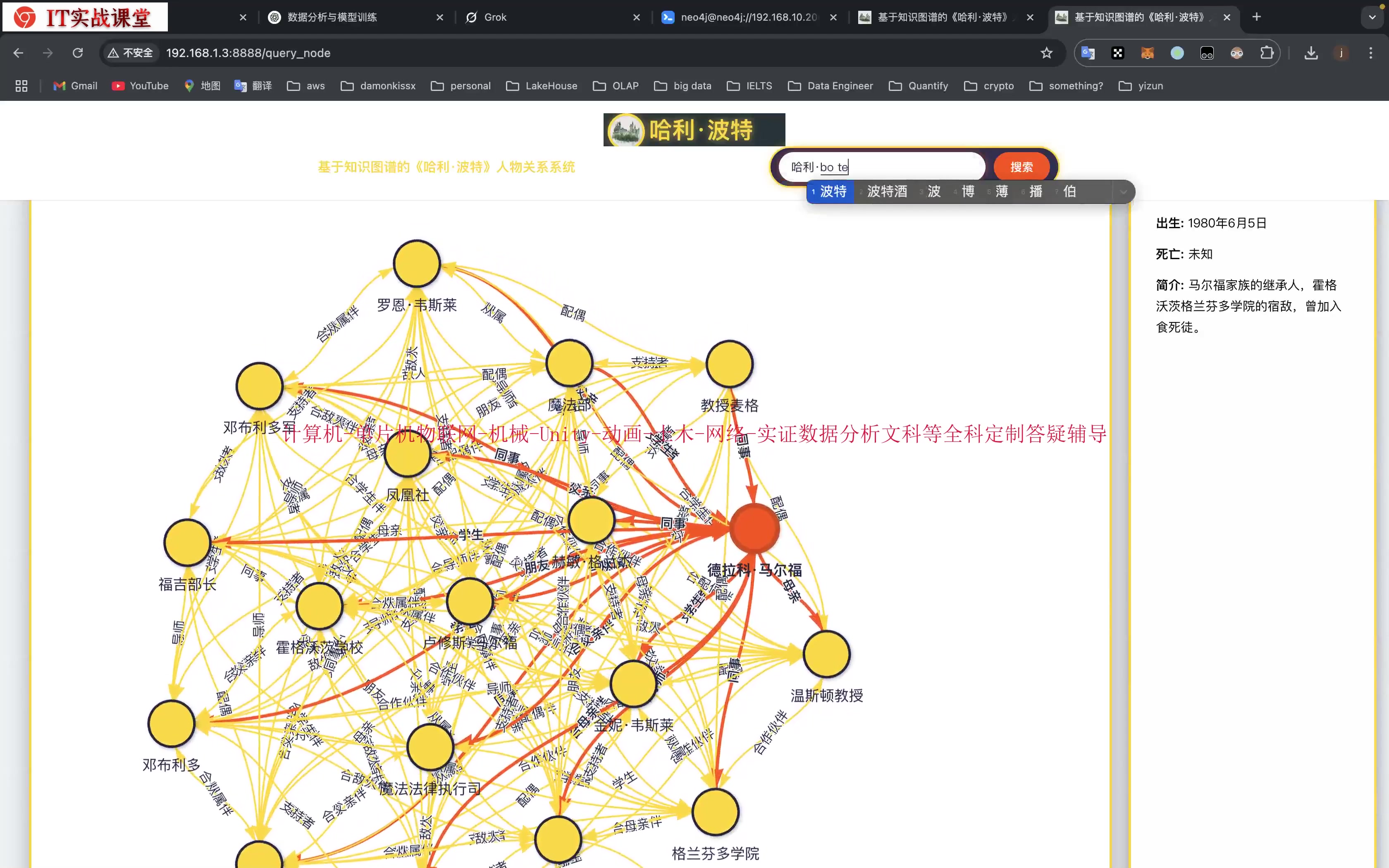Select the IME candidate 波特酒
1389x868 pixels.
(886, 192)
